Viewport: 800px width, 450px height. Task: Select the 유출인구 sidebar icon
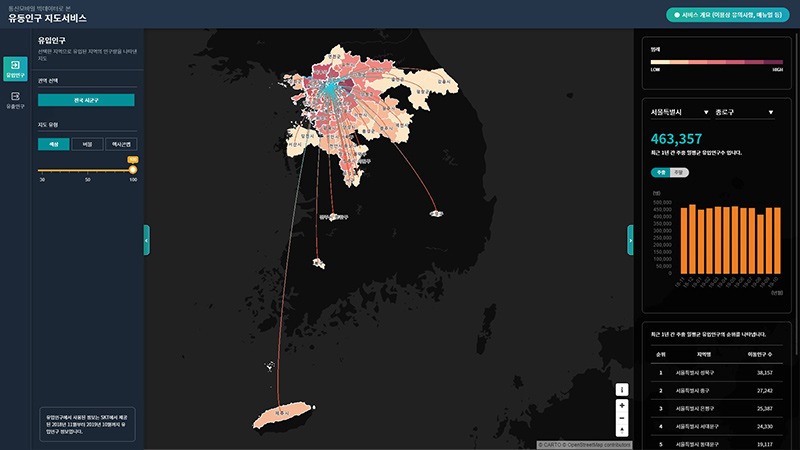tap(15, 99)
